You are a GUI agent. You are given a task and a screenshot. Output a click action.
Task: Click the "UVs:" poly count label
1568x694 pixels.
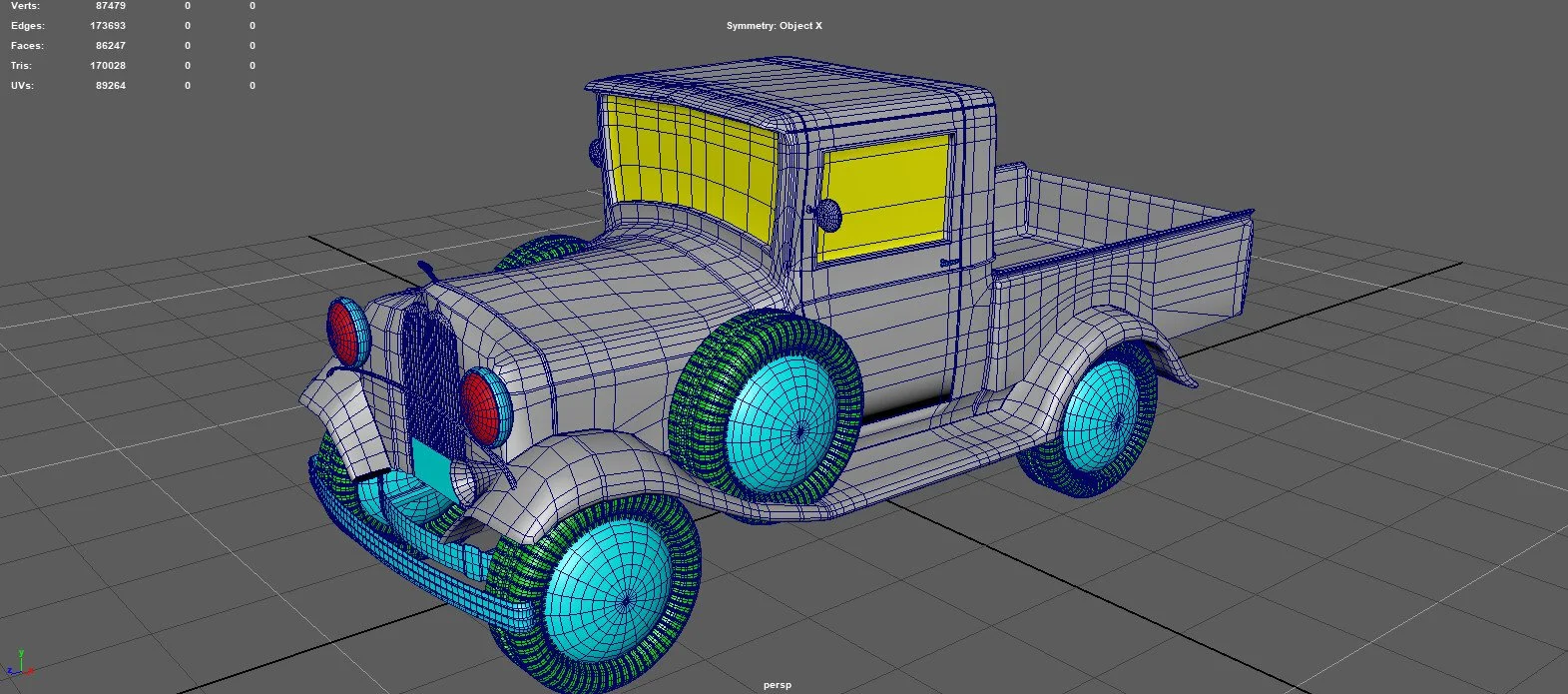click(22, 86)
